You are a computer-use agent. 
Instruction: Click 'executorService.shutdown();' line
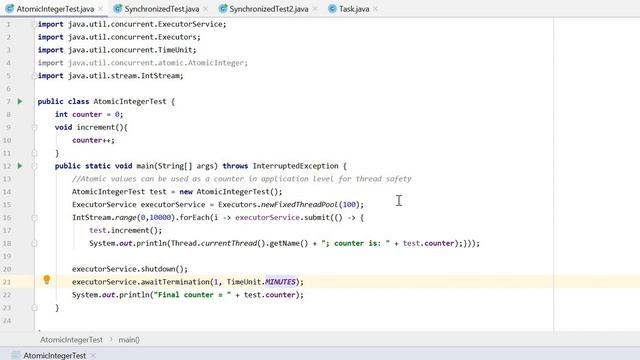130,269
